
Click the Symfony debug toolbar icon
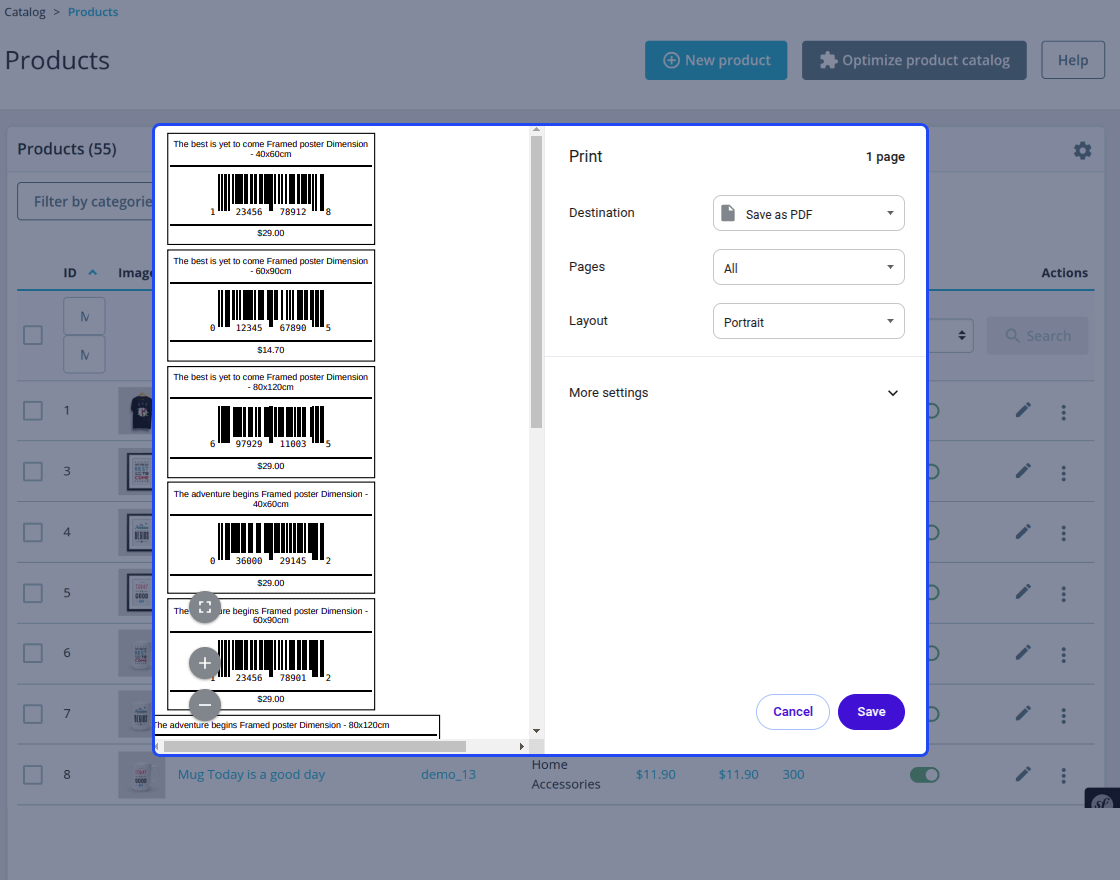click(1103, 800)
